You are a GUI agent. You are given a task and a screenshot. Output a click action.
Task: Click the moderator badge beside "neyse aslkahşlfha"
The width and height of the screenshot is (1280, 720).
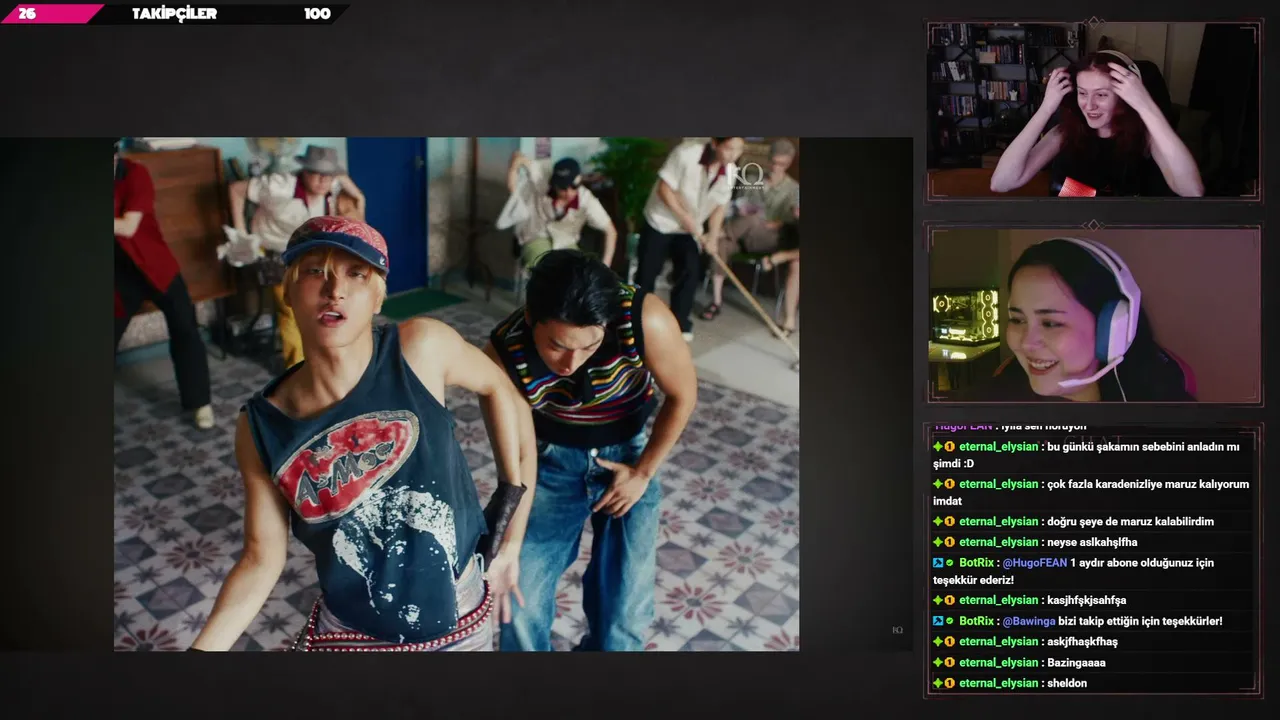click(938, 542)
